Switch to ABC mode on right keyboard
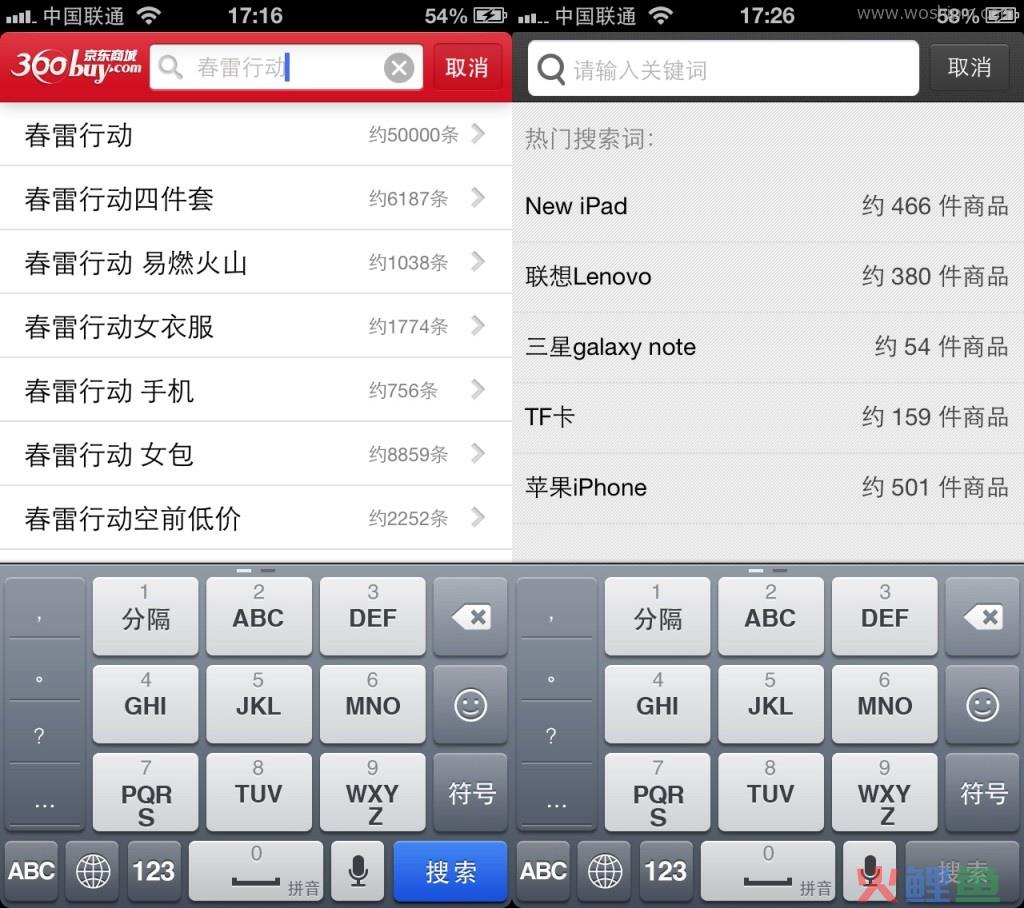Viewport: 1024px width, 908px height. click(543, 871)
